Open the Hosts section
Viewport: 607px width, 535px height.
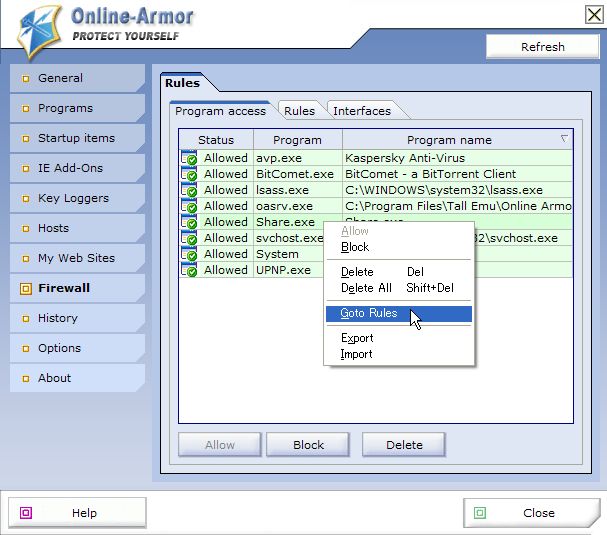pos(77,228)
